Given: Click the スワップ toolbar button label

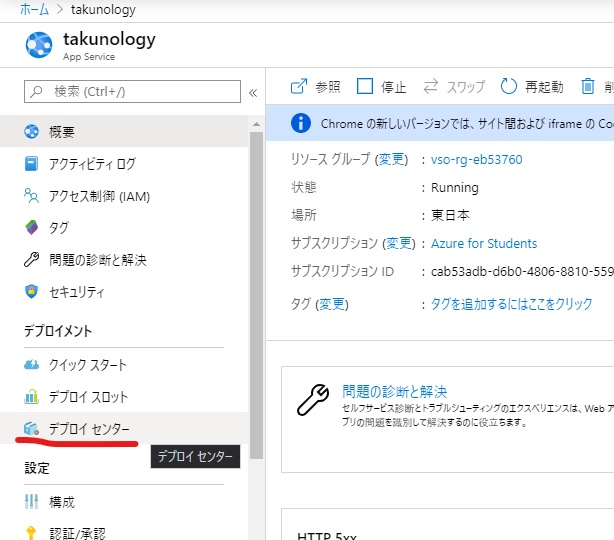Looking at the screenshot, I should 466,87.
